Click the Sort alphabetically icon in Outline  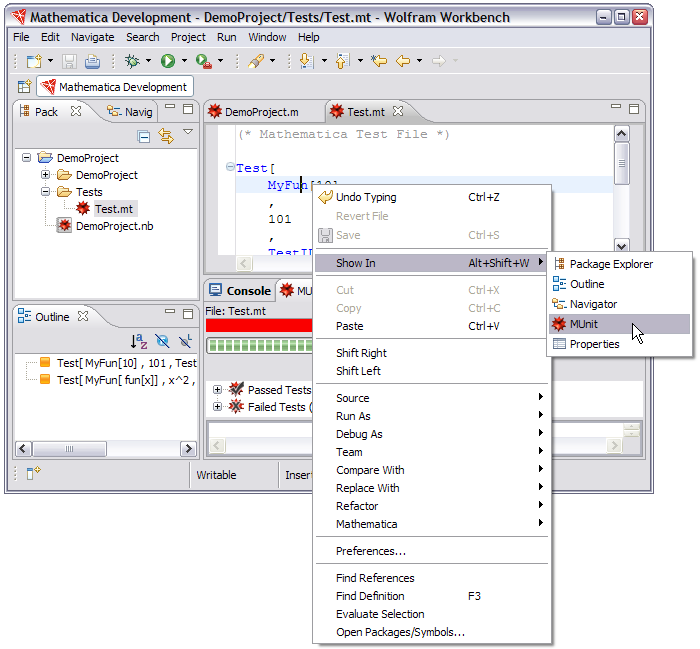click(x=139, y=341)
